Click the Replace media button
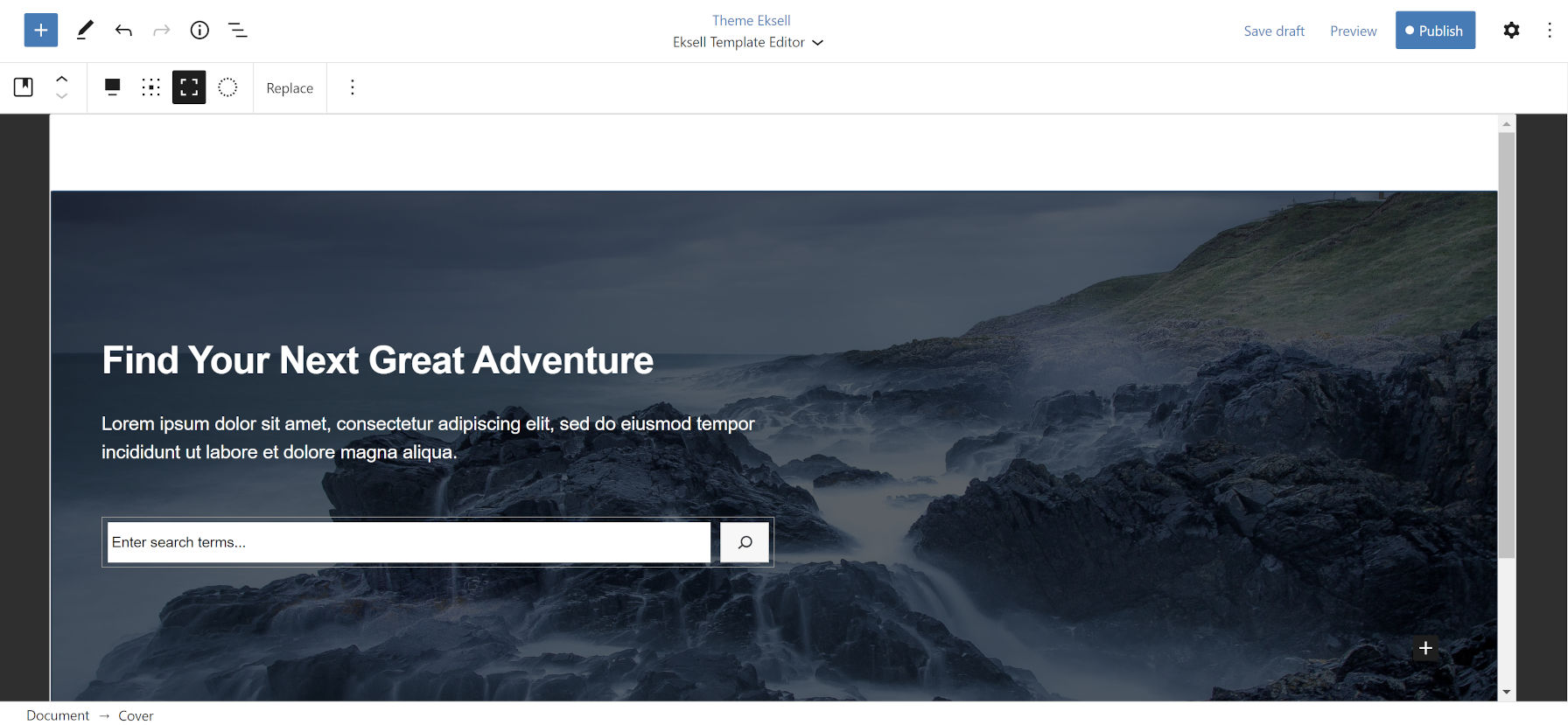Screen dimensions: 1568x725 [290, 88]
